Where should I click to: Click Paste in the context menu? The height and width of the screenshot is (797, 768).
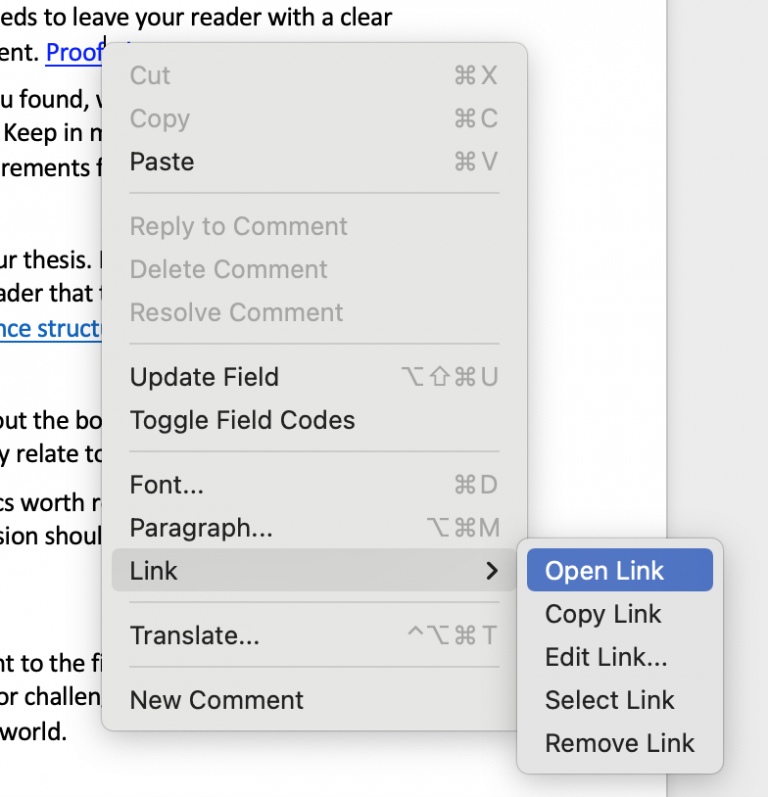tap(162, 162)
